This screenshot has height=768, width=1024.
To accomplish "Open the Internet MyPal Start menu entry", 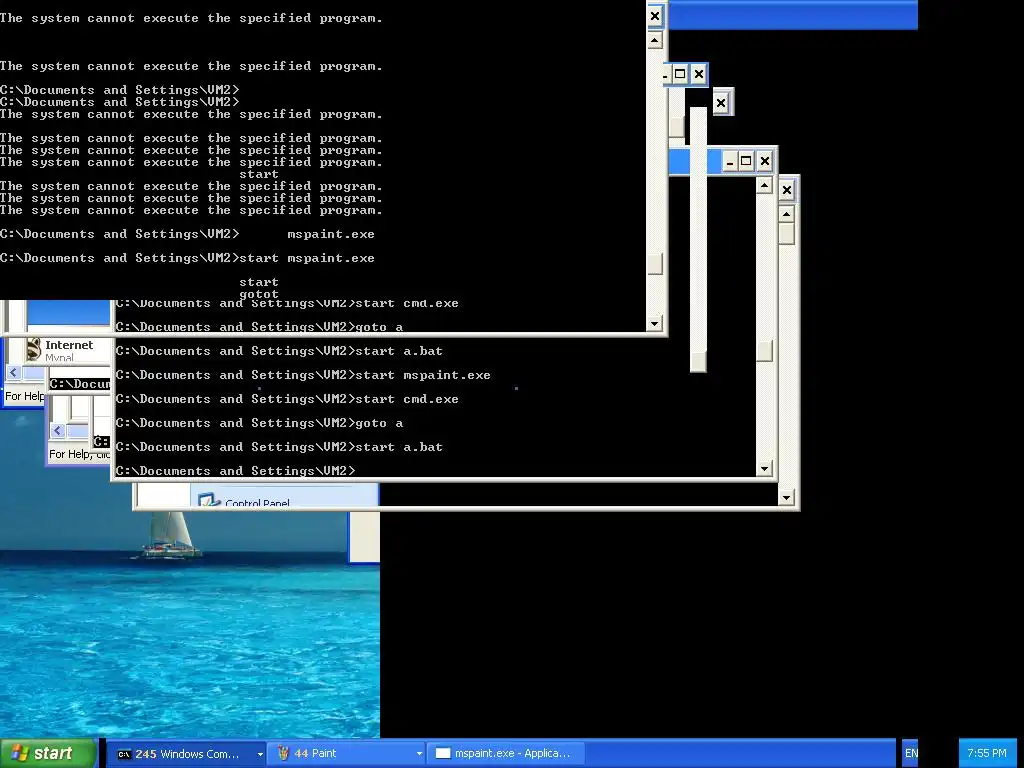I will click(x=67, y=350).
